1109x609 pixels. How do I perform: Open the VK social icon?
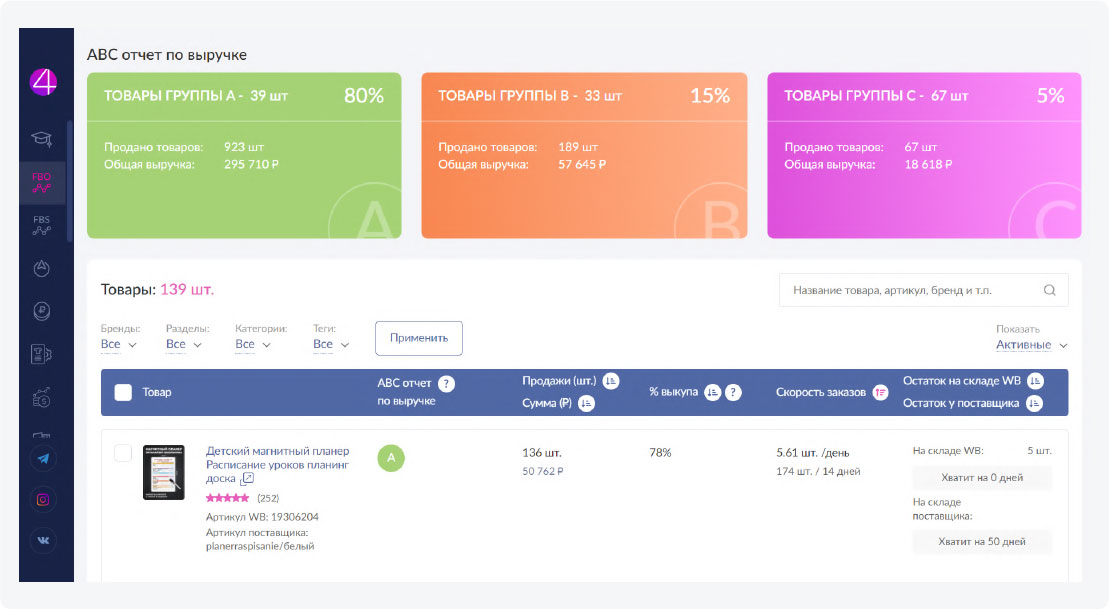[x=43, y=539]
